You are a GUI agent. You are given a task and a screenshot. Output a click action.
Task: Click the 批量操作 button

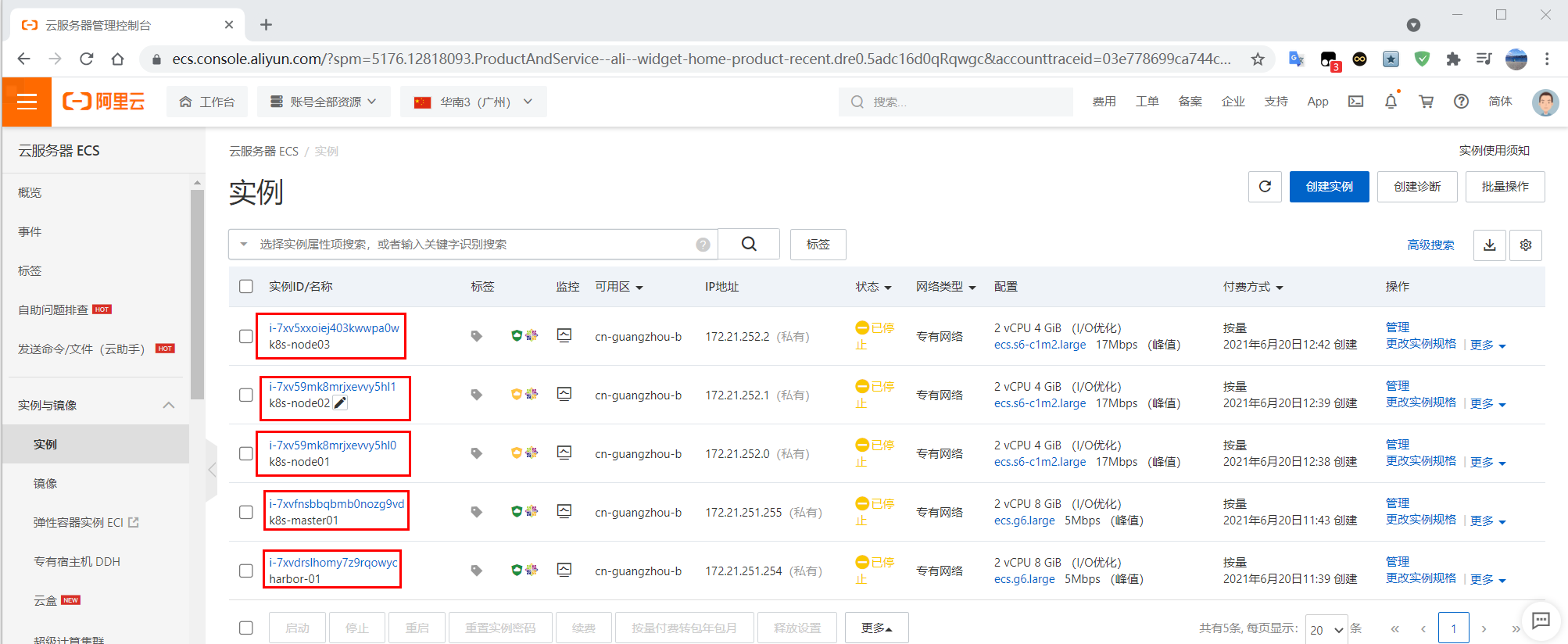[x=1505, y=187]
